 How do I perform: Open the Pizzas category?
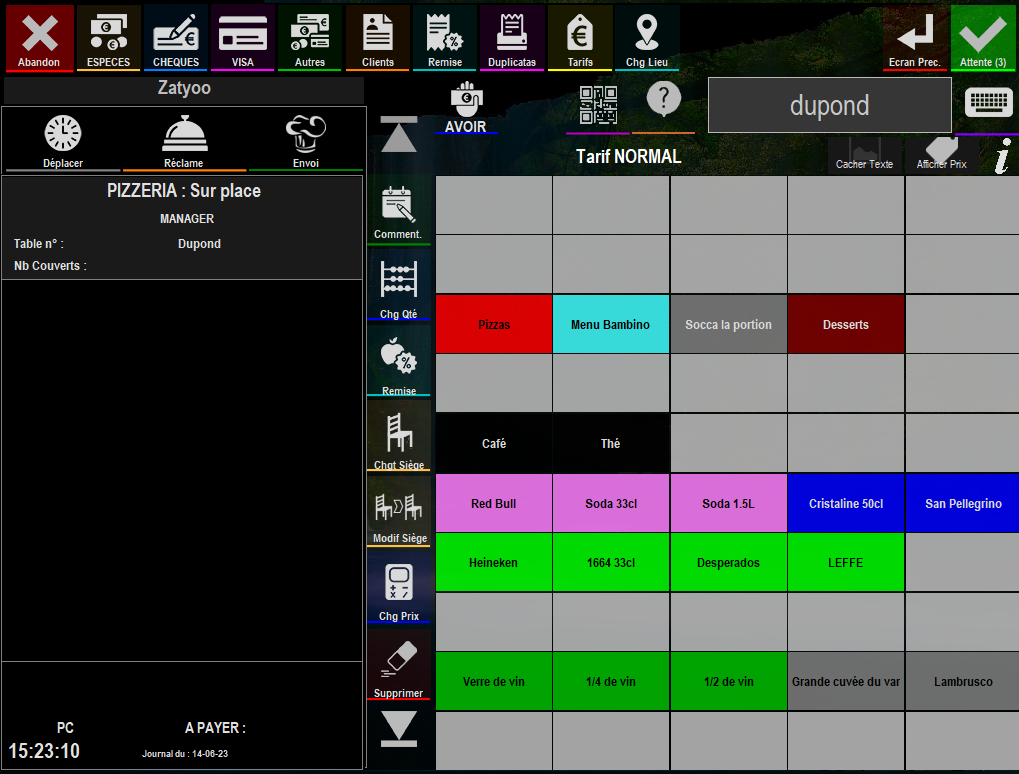tap(494, 324)
